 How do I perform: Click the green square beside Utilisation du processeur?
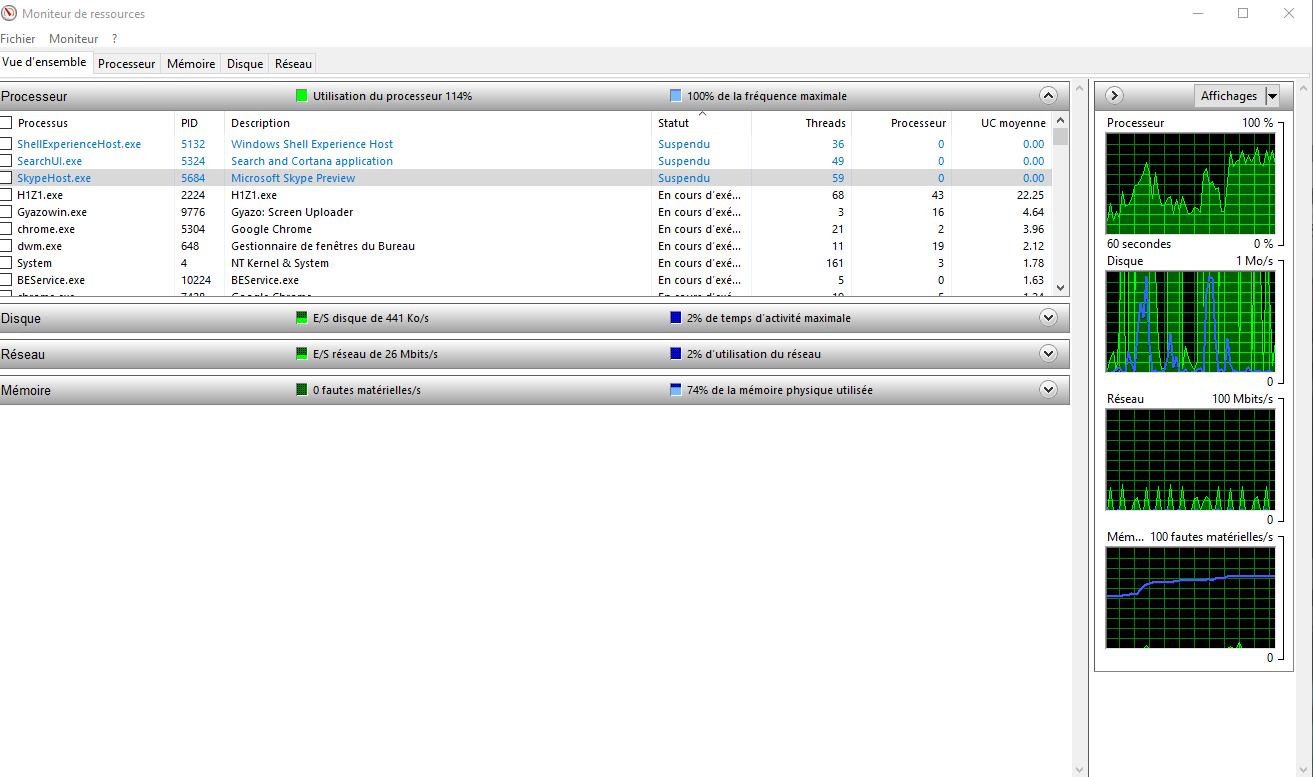302,96
